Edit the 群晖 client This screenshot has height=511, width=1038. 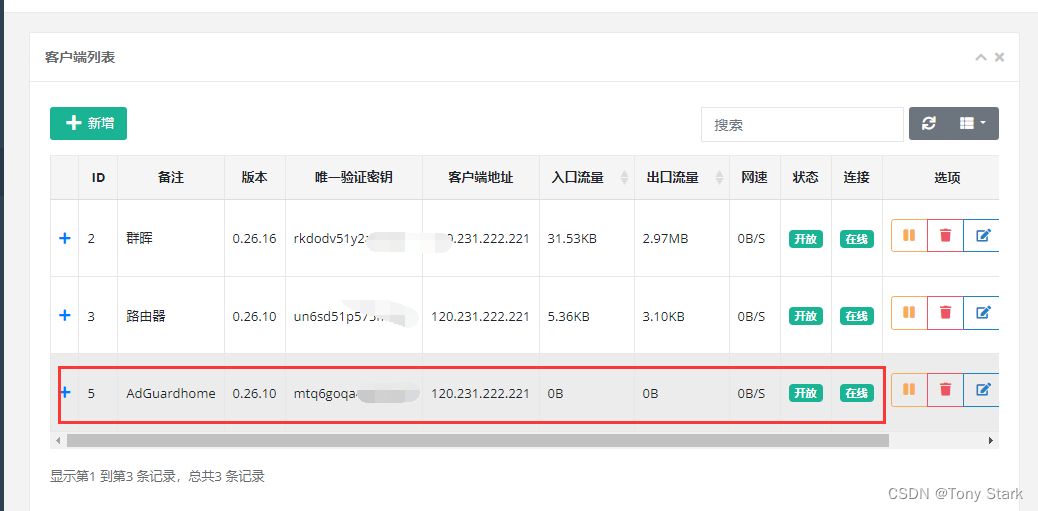(981, 236)
